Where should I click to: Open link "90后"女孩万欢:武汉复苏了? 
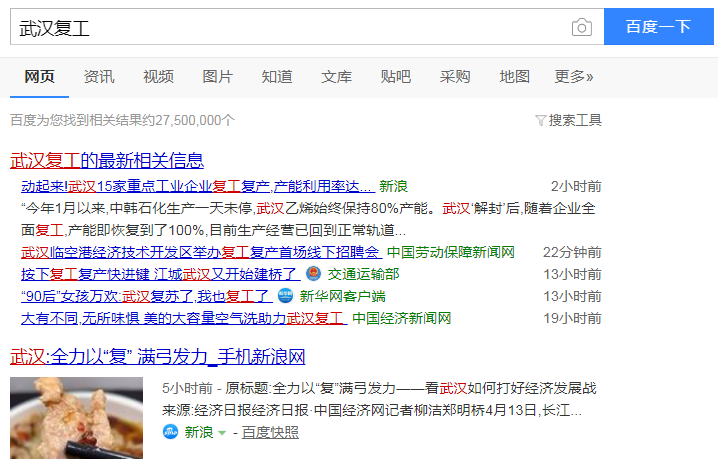(x=147, y=296)
